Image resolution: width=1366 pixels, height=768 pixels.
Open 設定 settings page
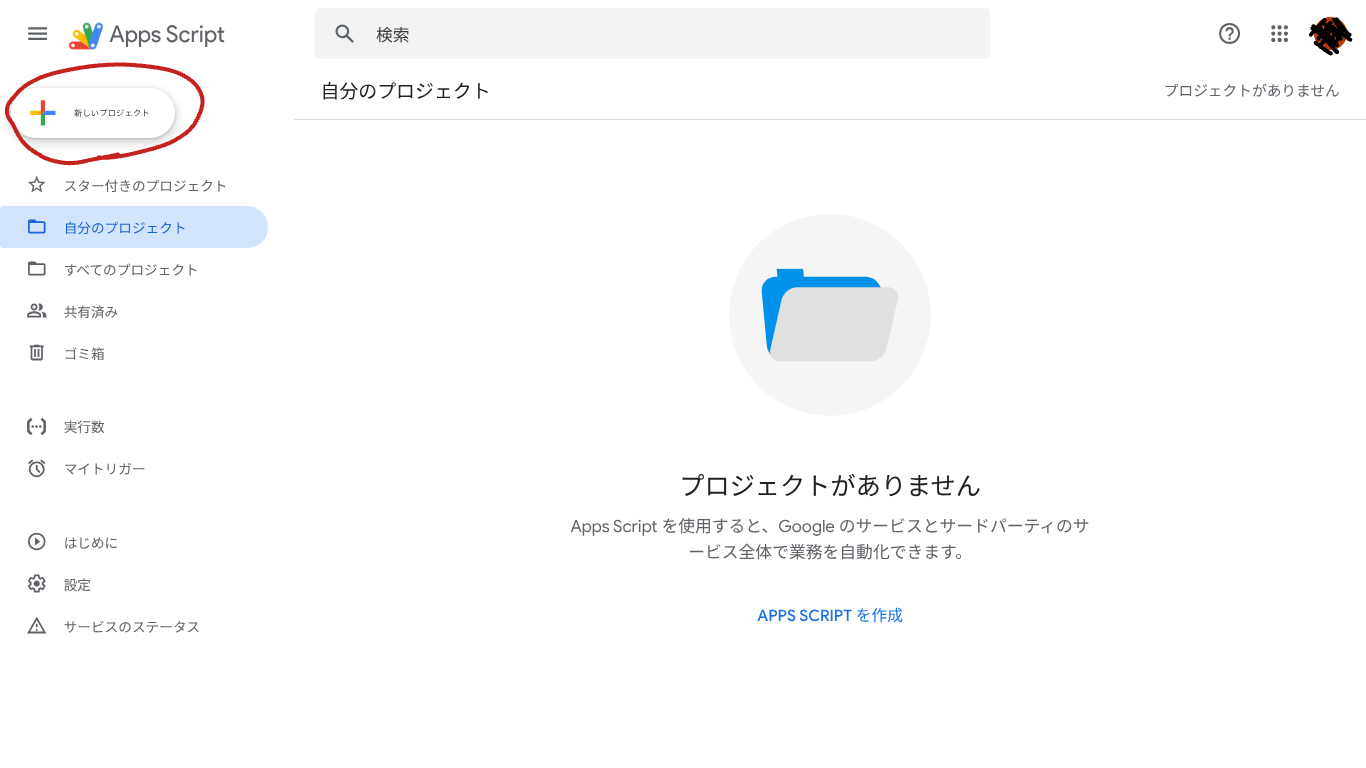[x=134, y=584]
